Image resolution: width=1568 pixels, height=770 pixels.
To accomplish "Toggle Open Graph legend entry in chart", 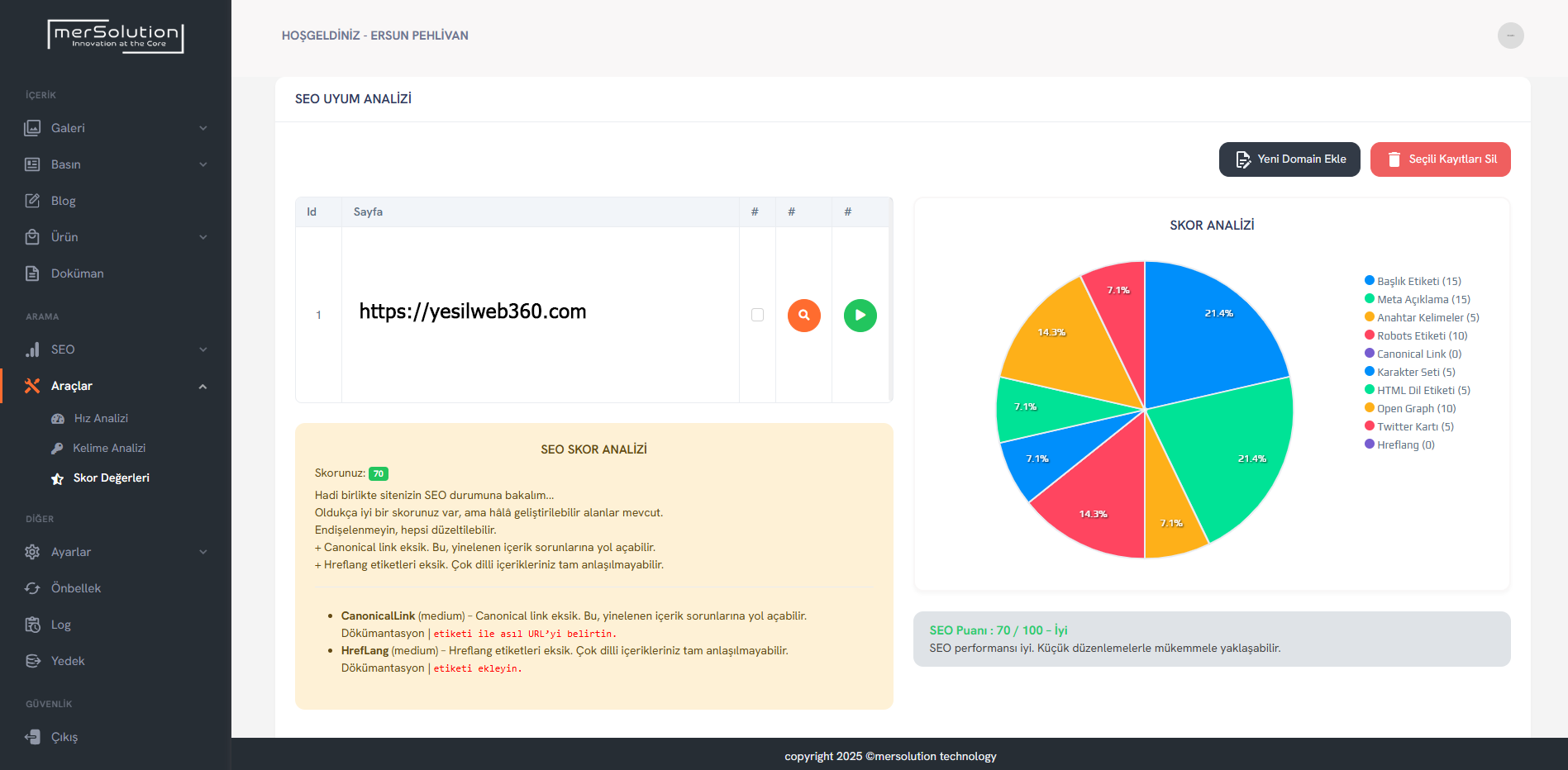I will point(1415,408).
